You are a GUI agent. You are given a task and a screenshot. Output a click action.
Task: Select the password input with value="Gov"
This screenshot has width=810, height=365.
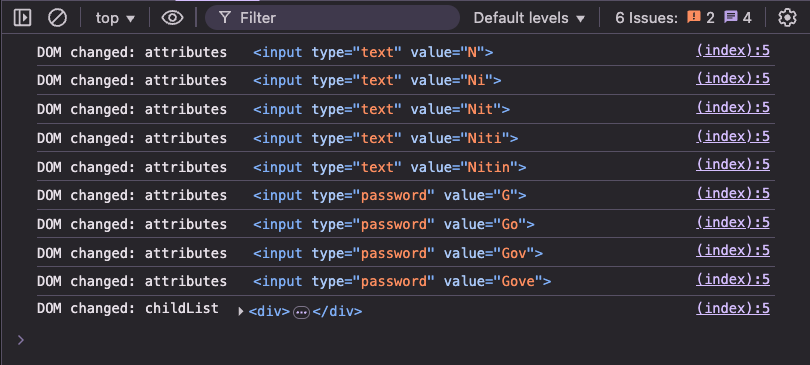coord(398,253)
